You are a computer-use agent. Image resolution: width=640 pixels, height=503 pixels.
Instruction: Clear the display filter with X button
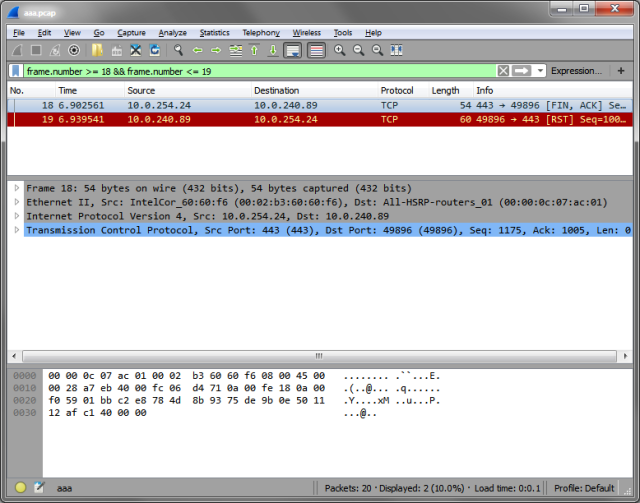click(x=503, y=71)
